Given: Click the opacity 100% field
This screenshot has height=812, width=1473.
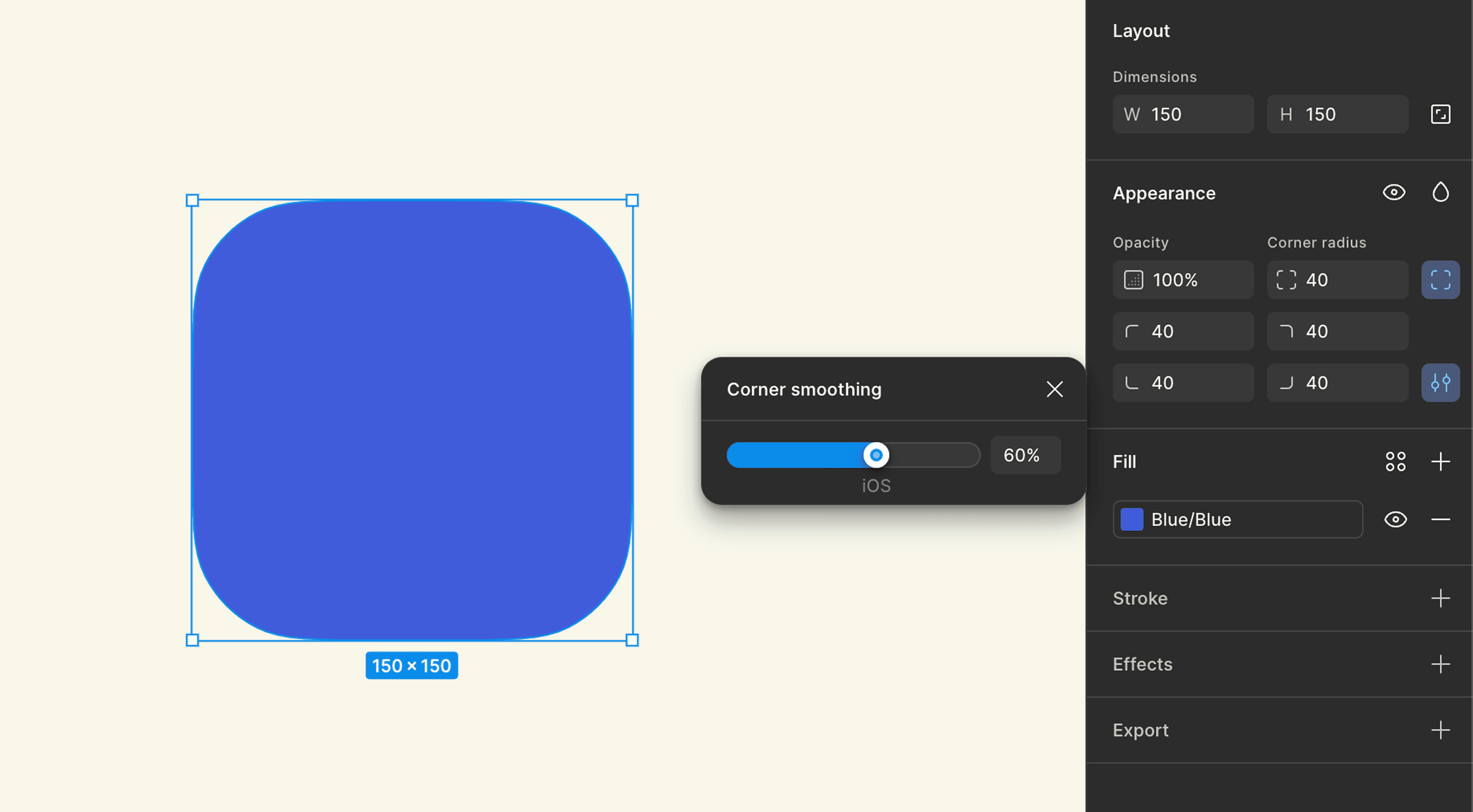Looking at the screenshot, I should [1182, 280].
